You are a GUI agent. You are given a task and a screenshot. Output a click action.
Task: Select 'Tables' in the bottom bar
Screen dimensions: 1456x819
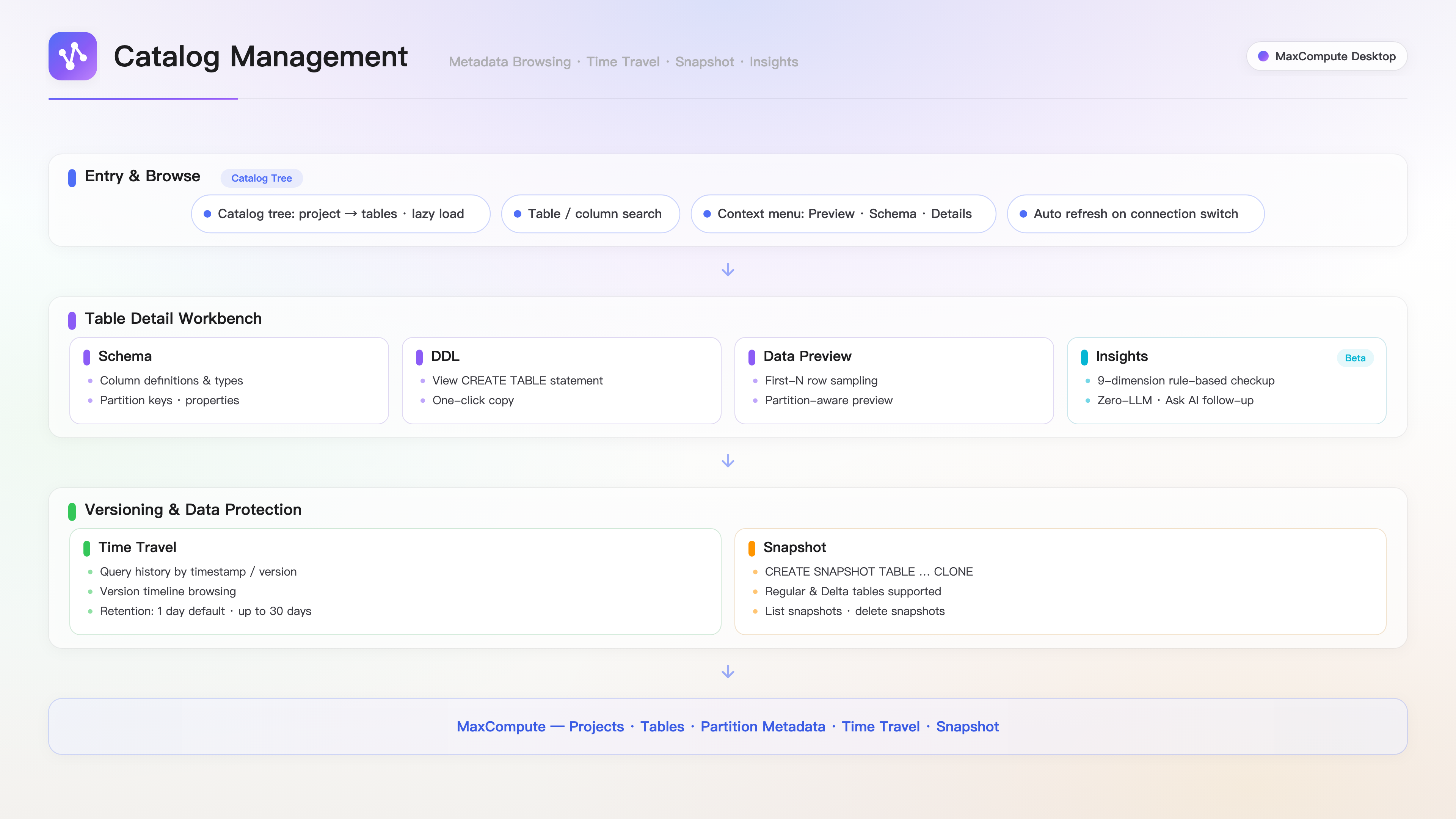(662, 726)
